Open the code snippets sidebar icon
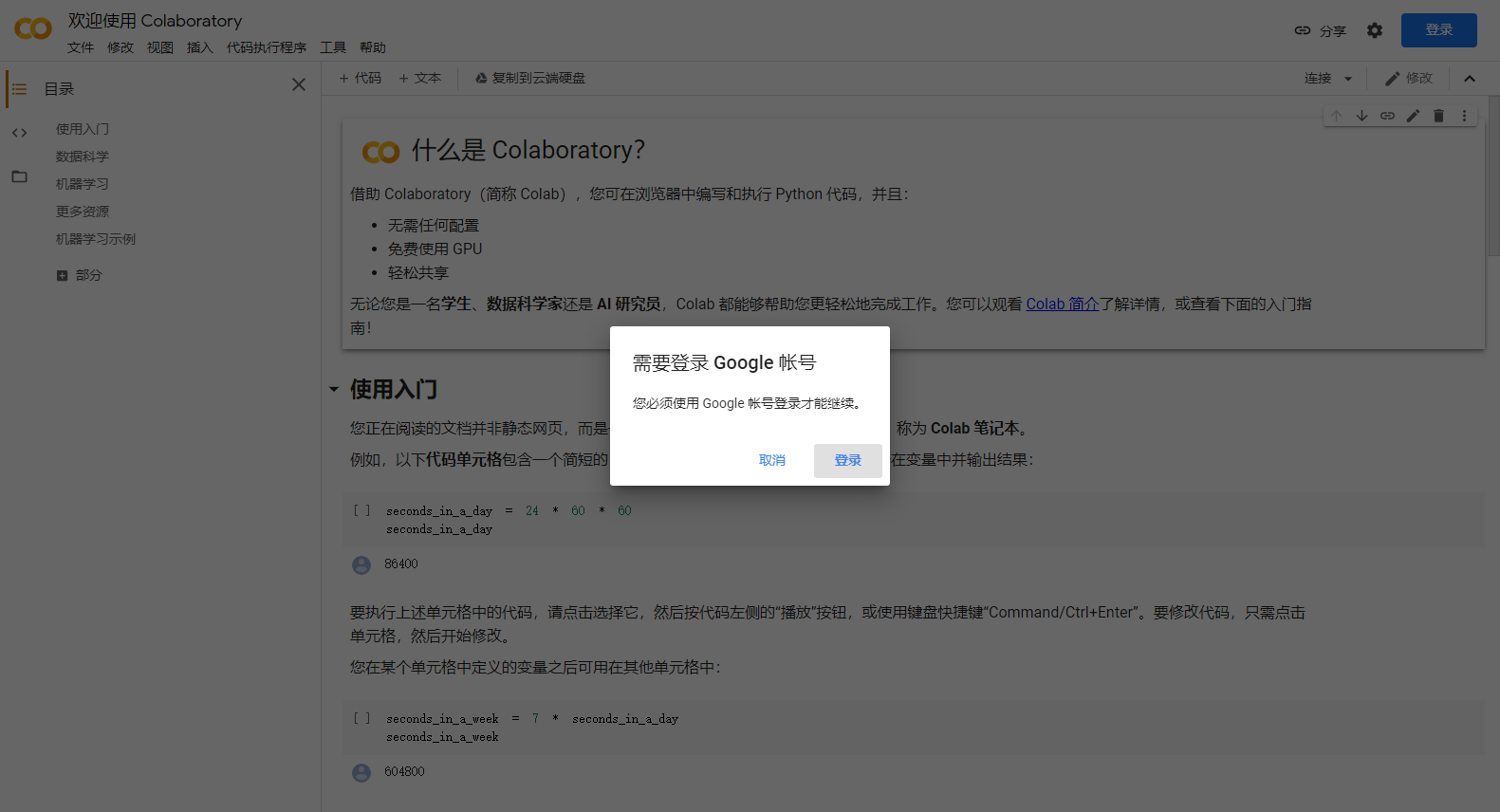The height and width of the screenshot is (812, 1500). pyautogui.click(x=19, y=133)
